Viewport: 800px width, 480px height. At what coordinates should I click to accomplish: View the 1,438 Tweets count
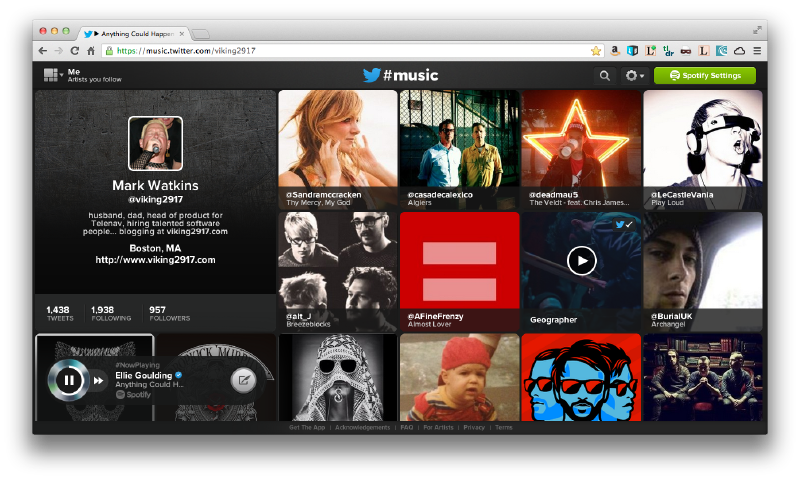[60, 313]
